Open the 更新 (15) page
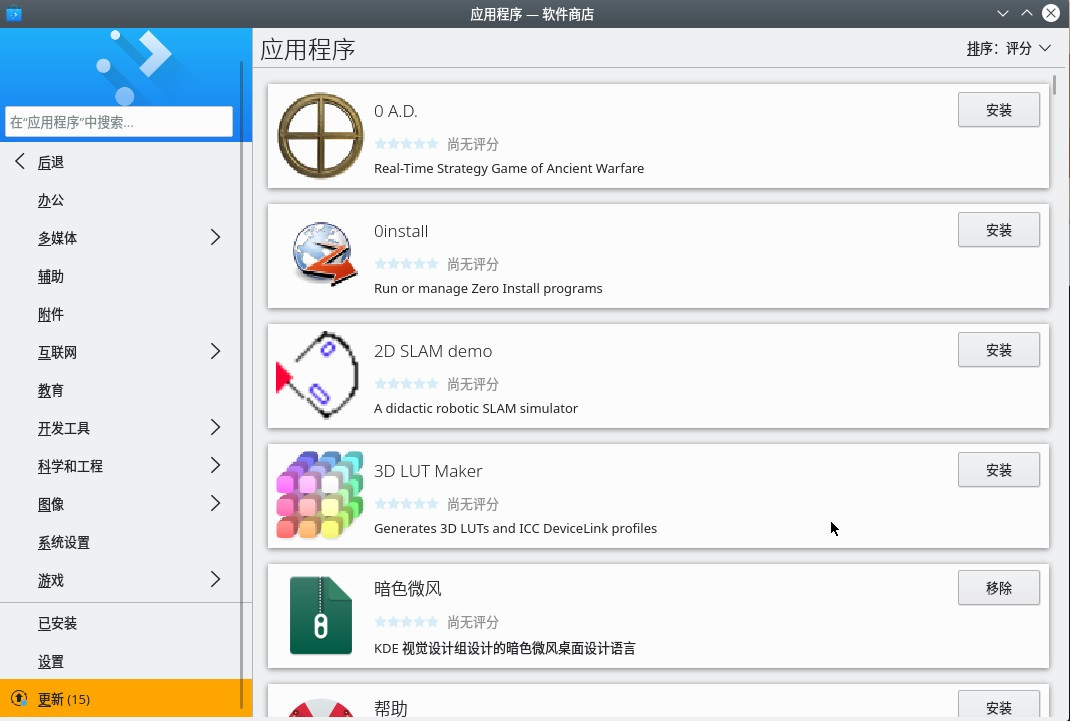 coord(126,698)
